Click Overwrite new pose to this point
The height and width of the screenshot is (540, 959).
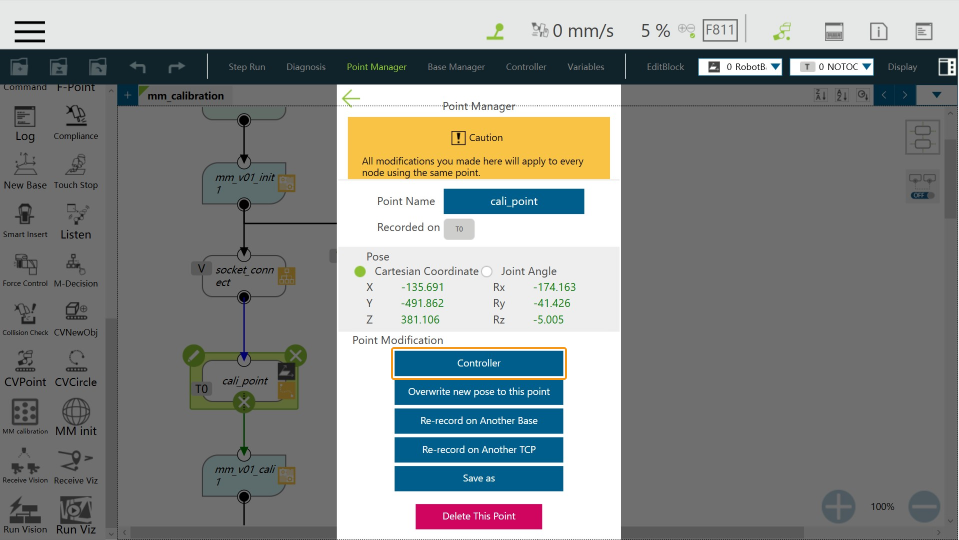tap(479, 392)
